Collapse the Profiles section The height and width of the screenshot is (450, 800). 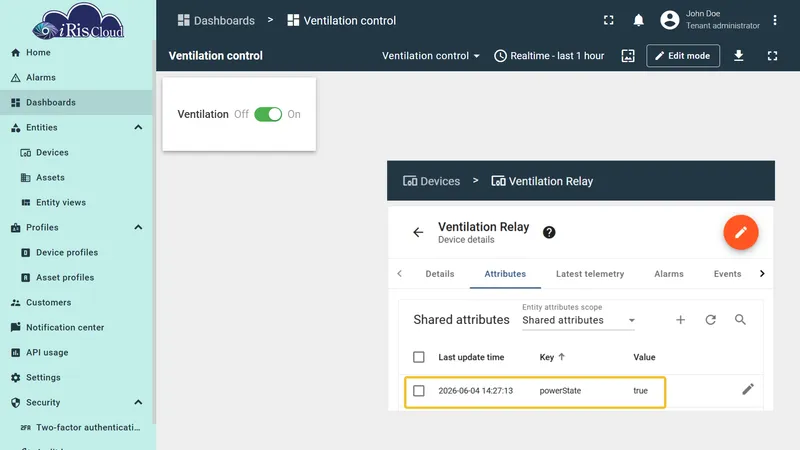point(138,228)
